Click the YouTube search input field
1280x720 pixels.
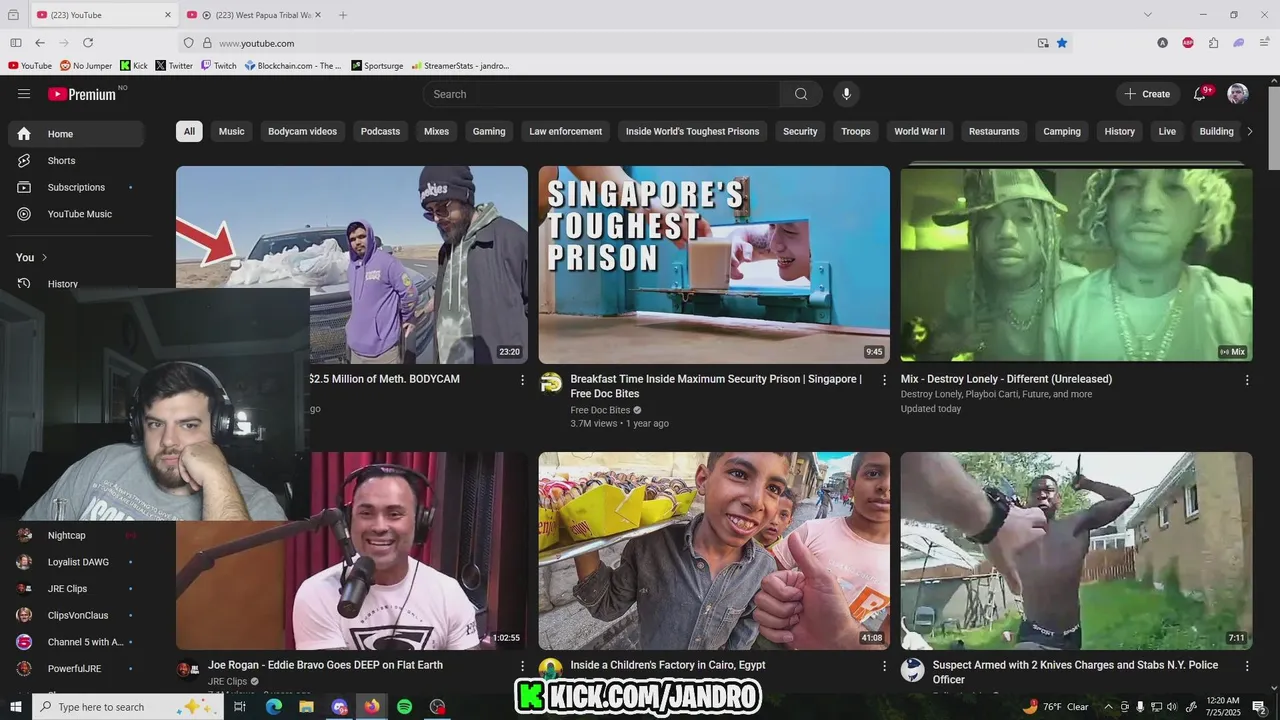tap(602, 94)
